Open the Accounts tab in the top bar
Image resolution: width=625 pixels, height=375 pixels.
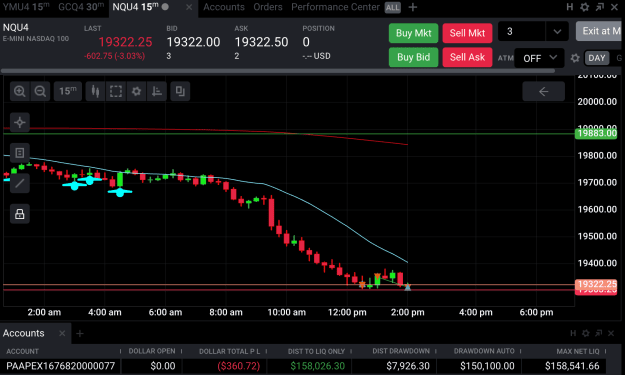[x=224, y=7]
